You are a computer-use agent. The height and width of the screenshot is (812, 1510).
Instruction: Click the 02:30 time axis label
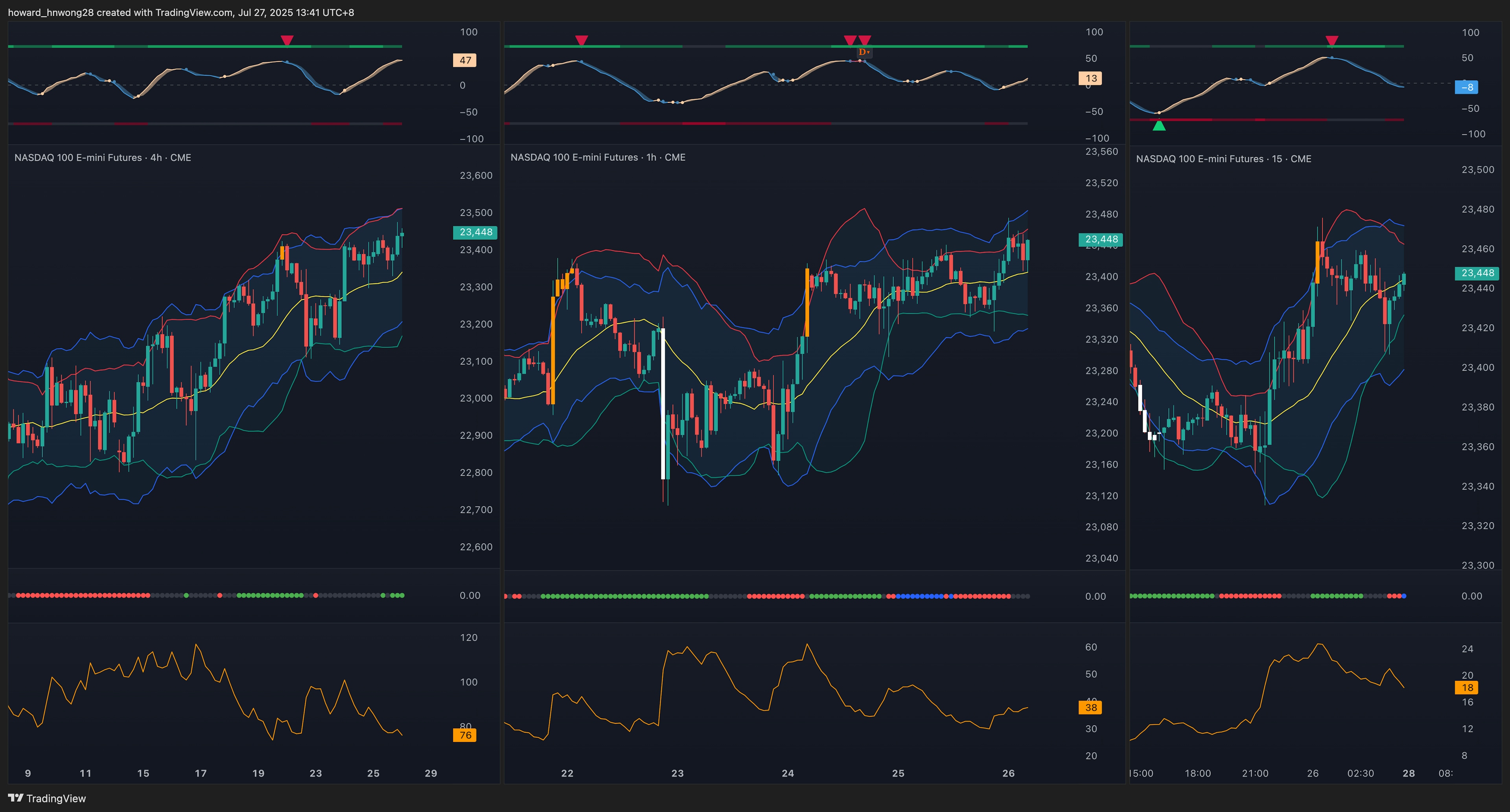point(1361,773)
